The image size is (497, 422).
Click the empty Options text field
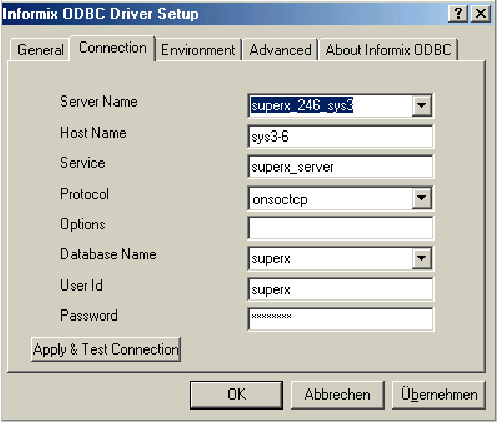coord(340,228)
